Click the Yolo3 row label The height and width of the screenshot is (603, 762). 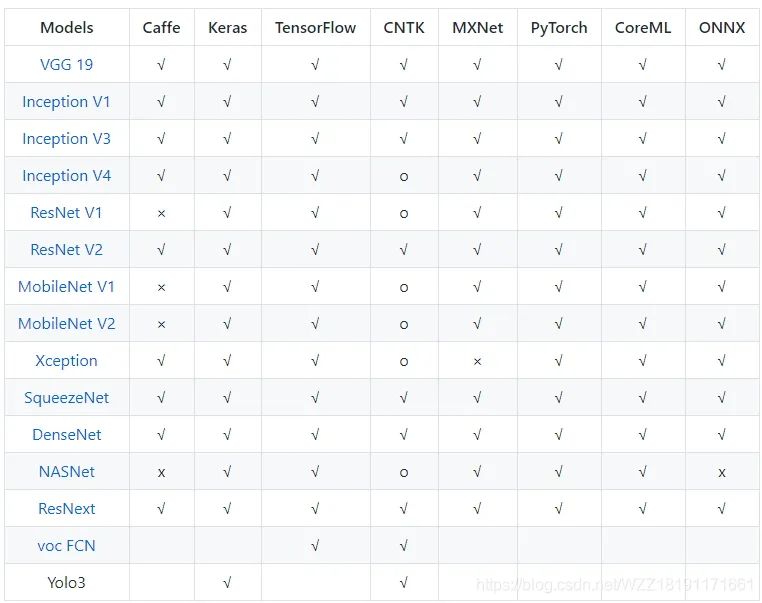[x=66, y=582]
